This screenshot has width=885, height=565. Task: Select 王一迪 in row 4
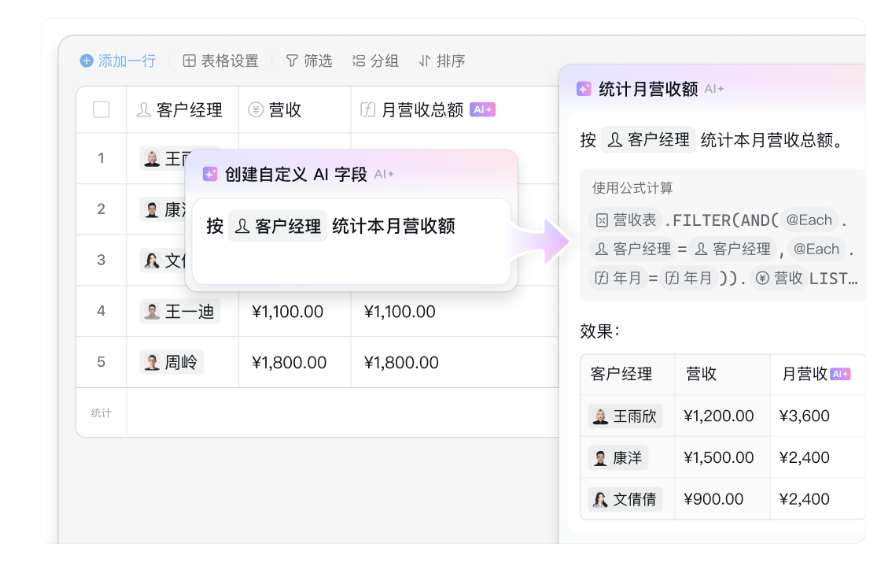(x=180, y=311)
